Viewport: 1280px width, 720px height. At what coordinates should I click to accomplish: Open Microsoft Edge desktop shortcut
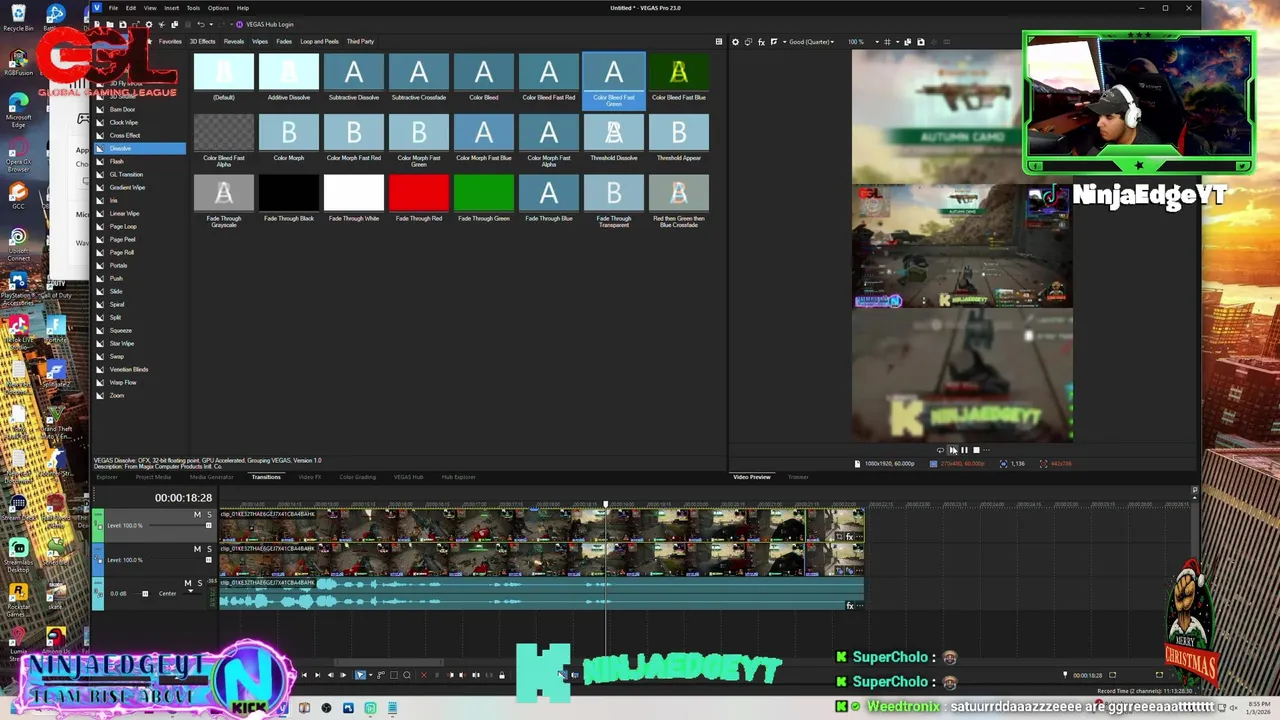19,110
